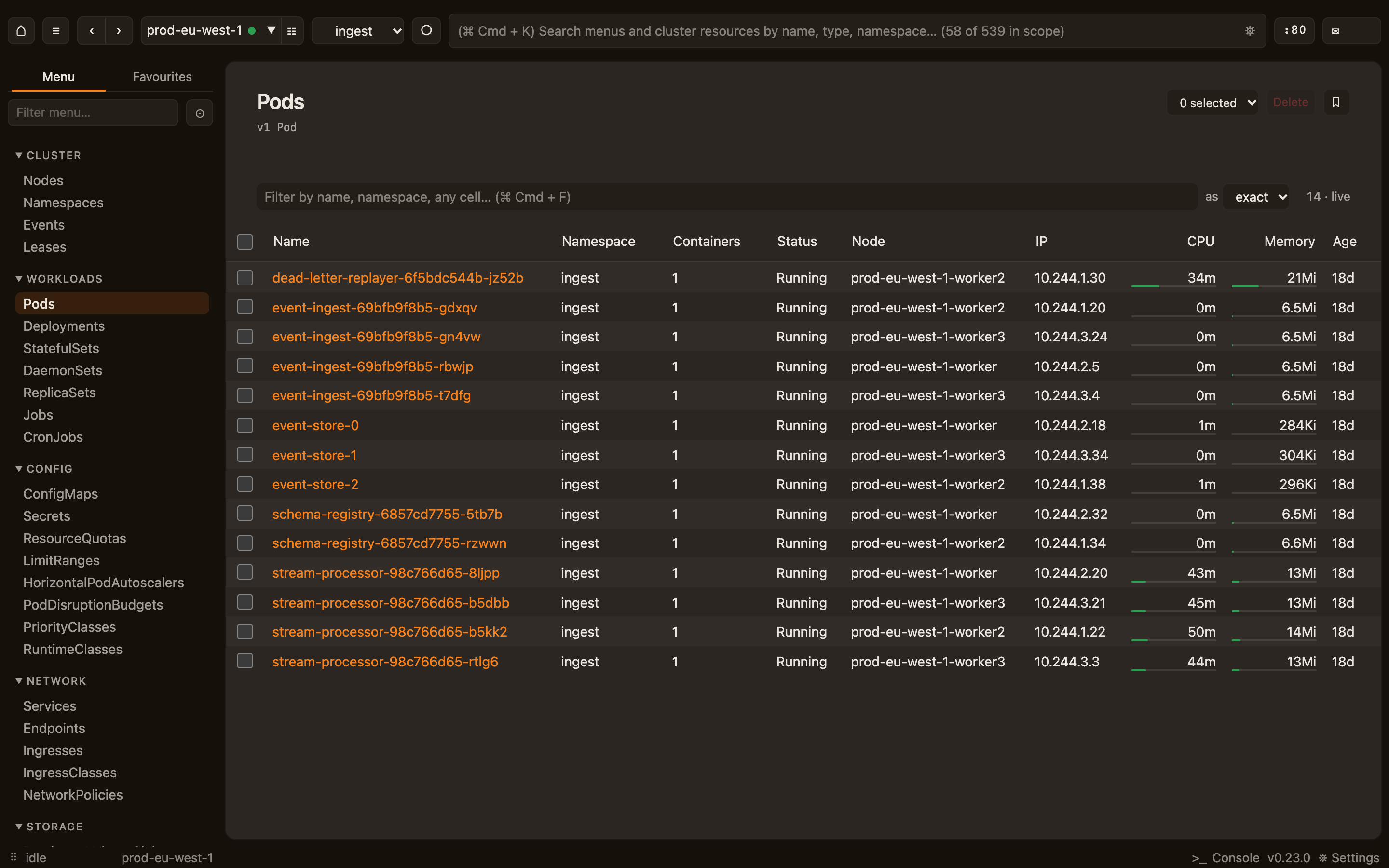The width and height of the screenshot is (1389, 868).
Task: Collapse the CONFIG section
Action: pos(44,469)
